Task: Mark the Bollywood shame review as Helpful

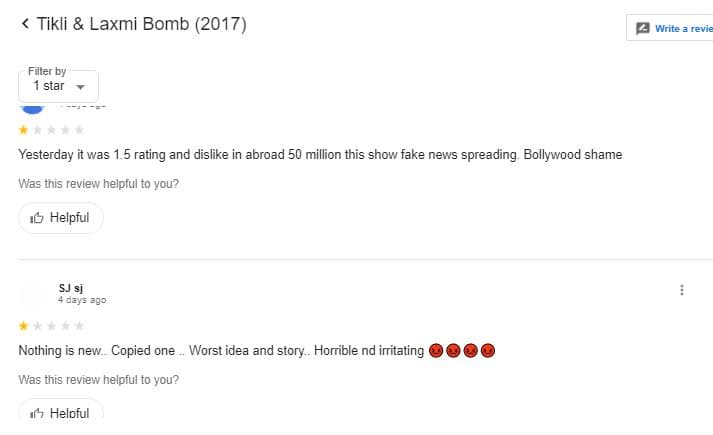Action: point(61,218)
